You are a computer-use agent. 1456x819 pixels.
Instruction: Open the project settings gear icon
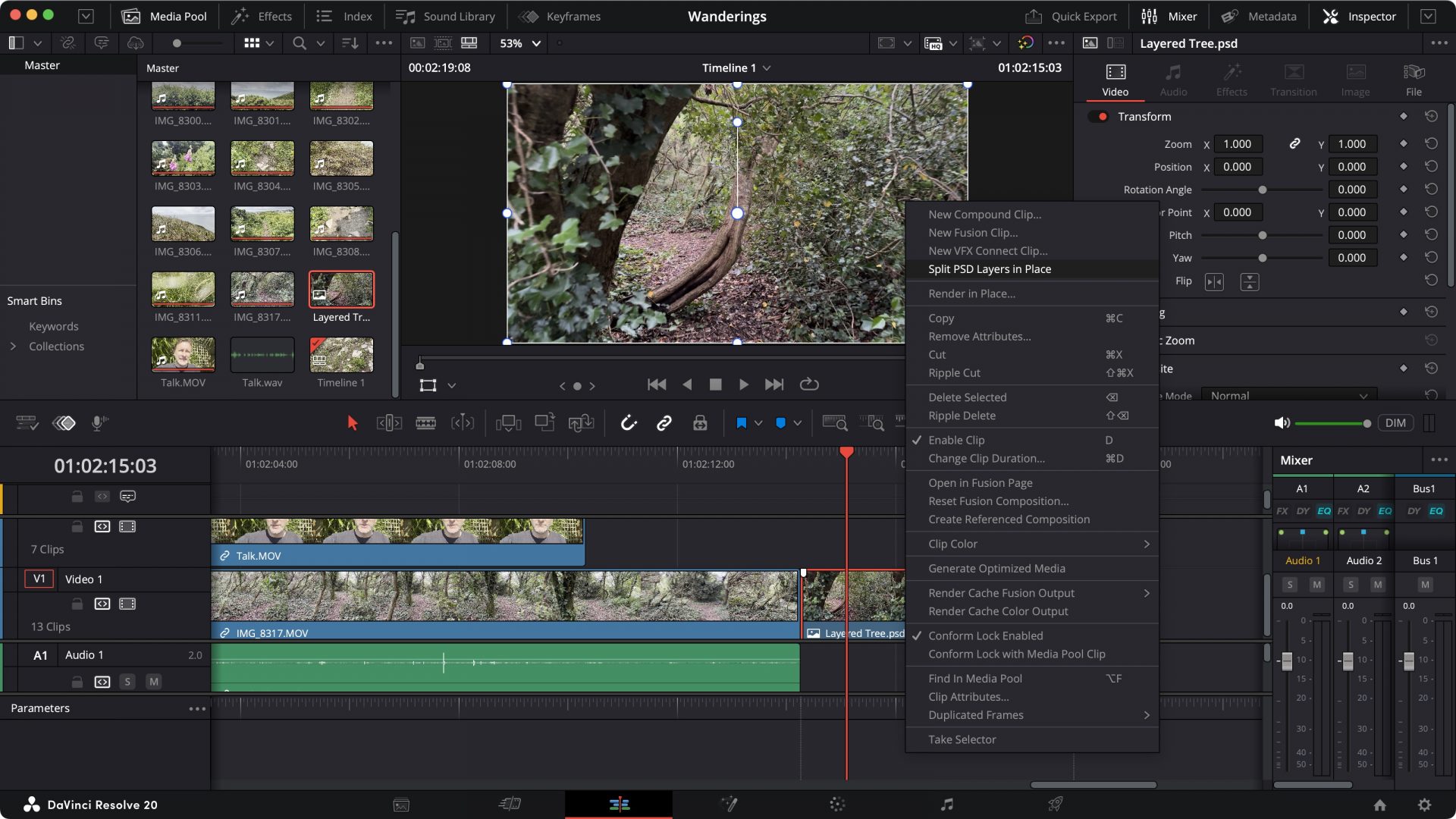coord(1424,805)
